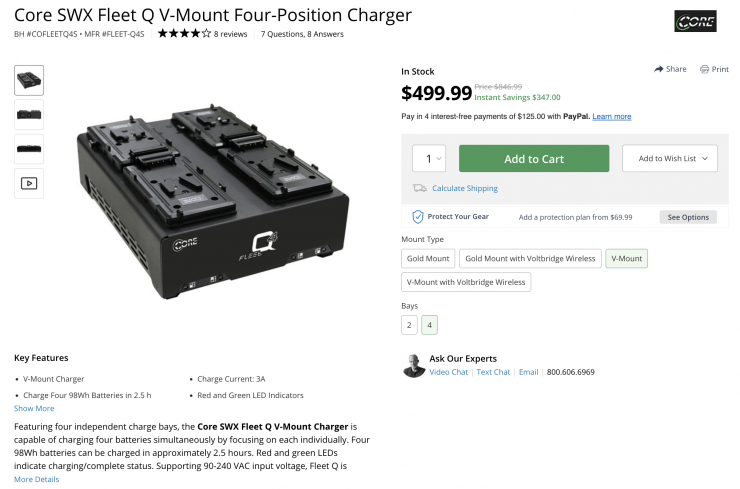The height and width of the screenshot is (489, 740).
Task: Expand key features with Show More
Action: click(x=34, y=408)
